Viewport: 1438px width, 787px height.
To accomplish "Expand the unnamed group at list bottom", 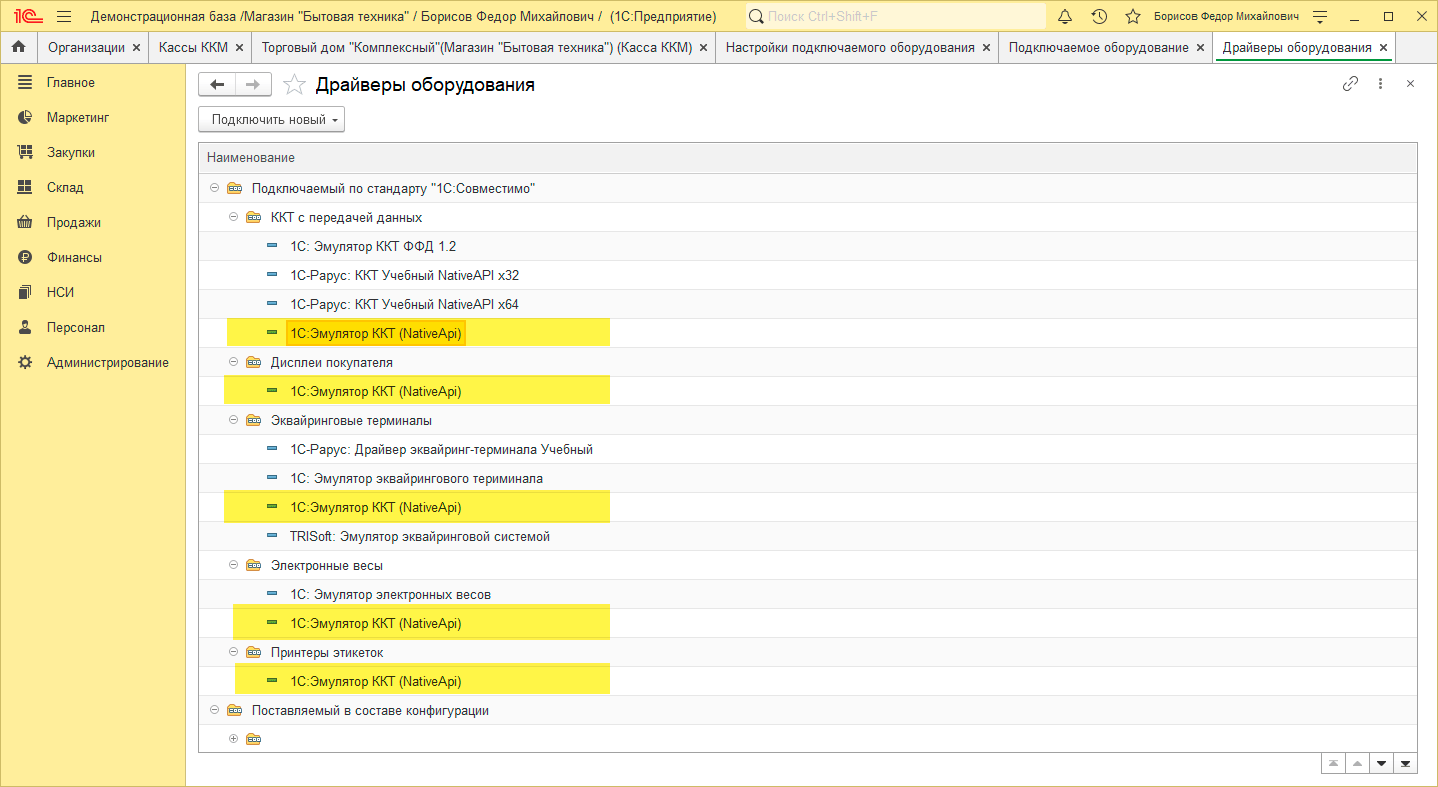I will pyautogui.click(x=234, y=739).
